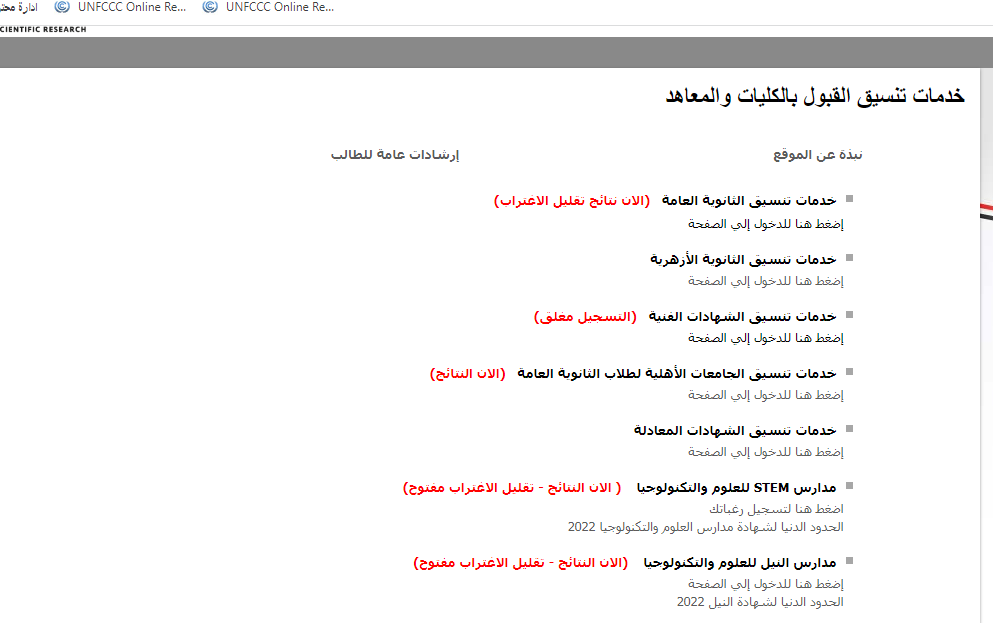Open minimum limits for STEM certificate 2022
993x623 pixels.
pos(705,526)
